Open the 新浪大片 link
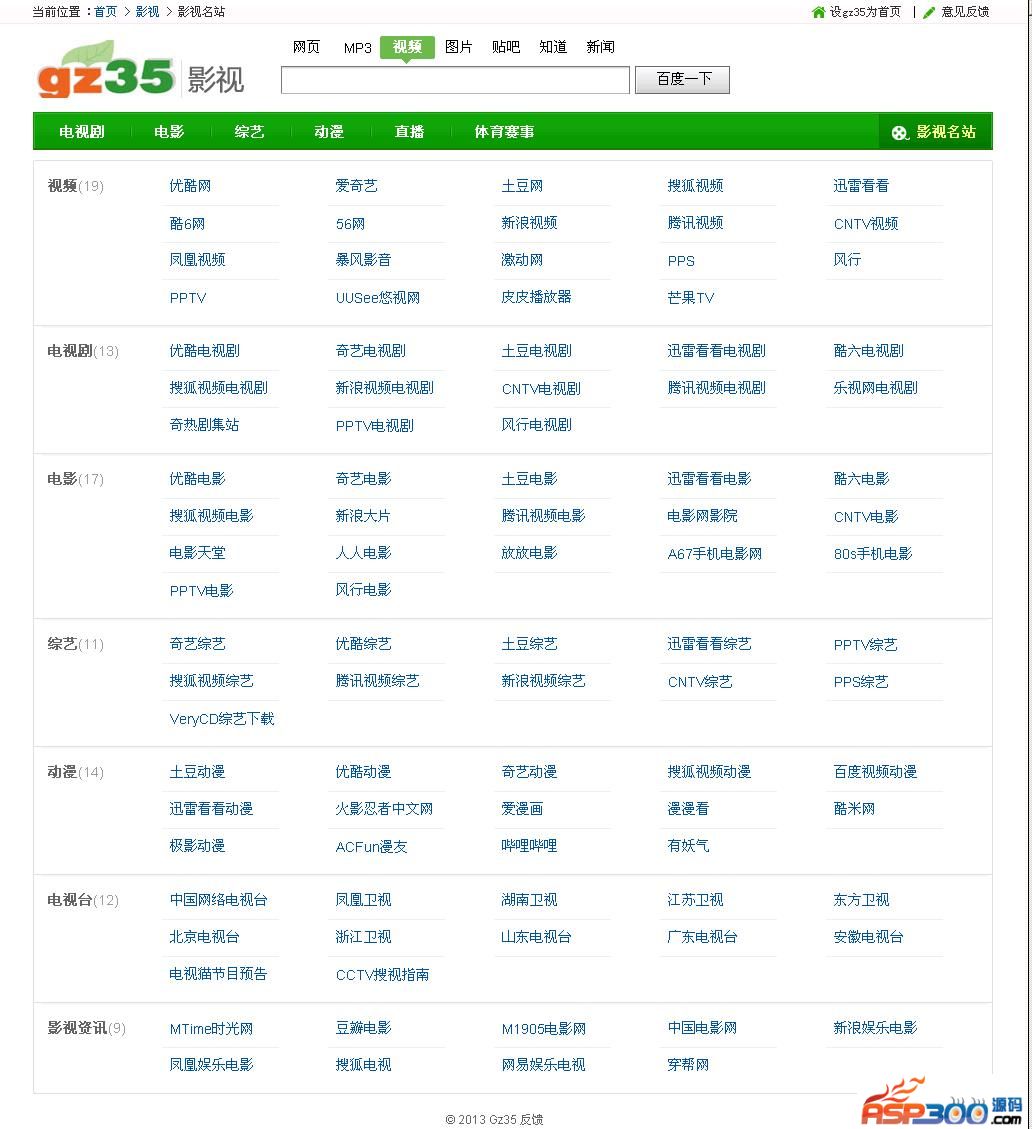 [x=363, y=516]
